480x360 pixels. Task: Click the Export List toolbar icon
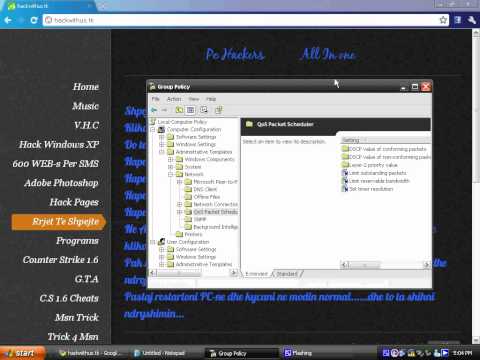coord(204,110)
